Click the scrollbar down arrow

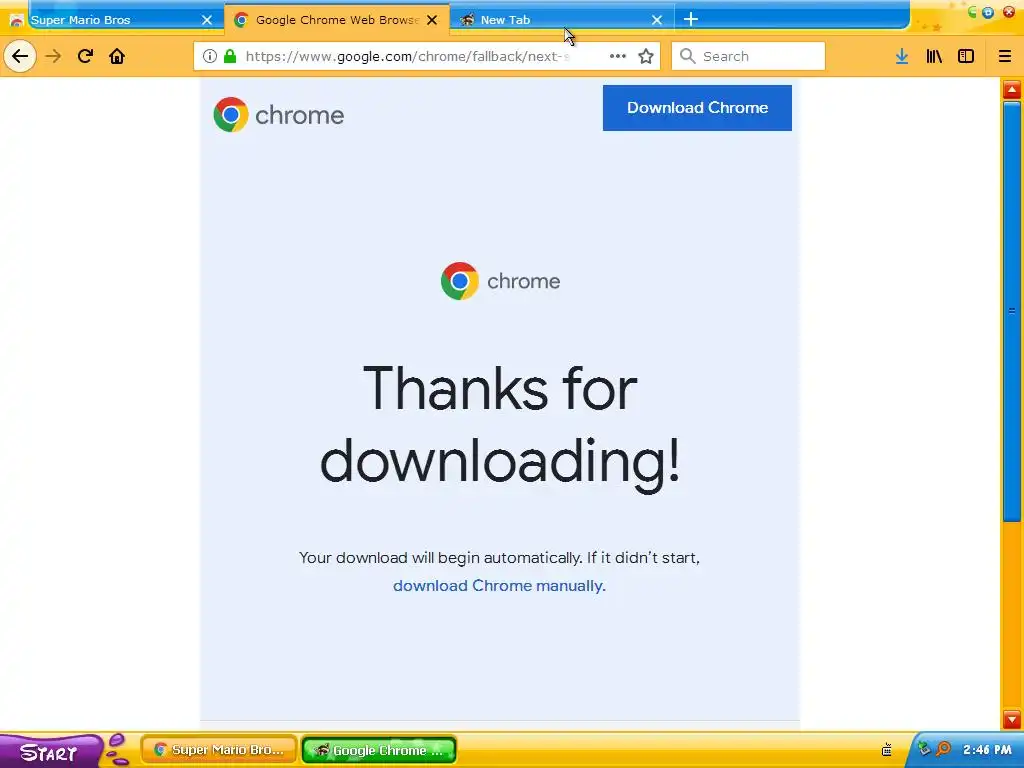[1012, 720]
